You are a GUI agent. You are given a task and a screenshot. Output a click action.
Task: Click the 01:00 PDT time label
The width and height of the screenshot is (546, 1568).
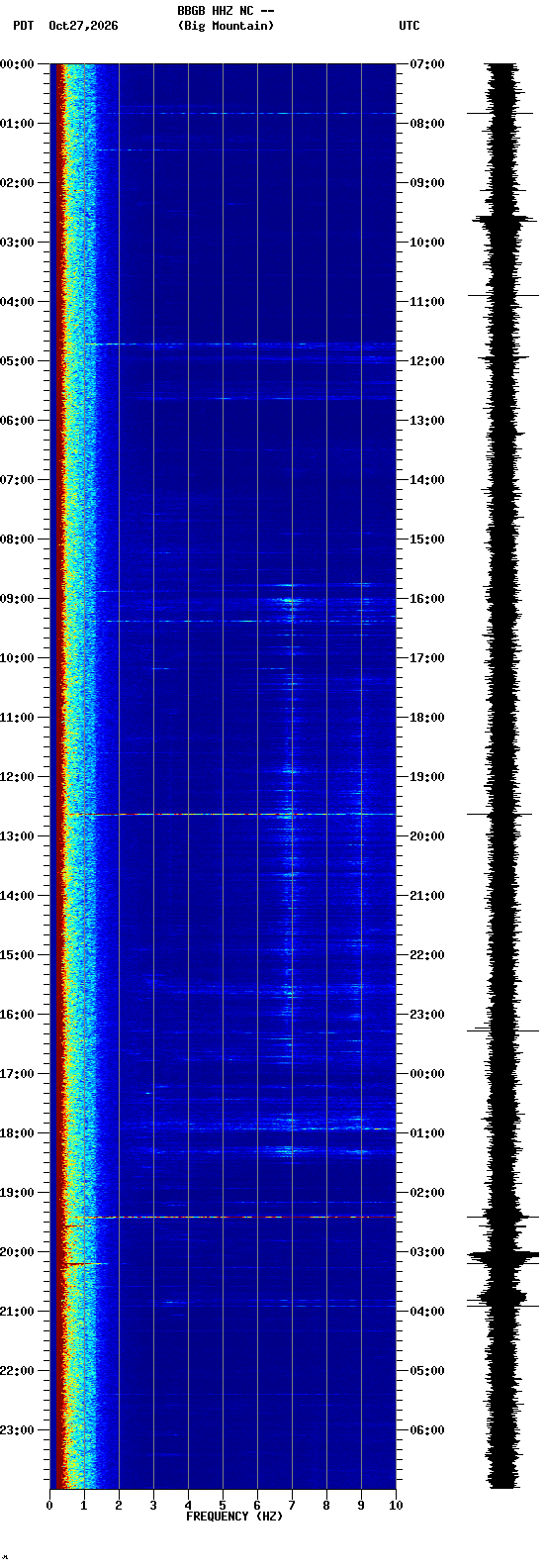pos(17,124)
